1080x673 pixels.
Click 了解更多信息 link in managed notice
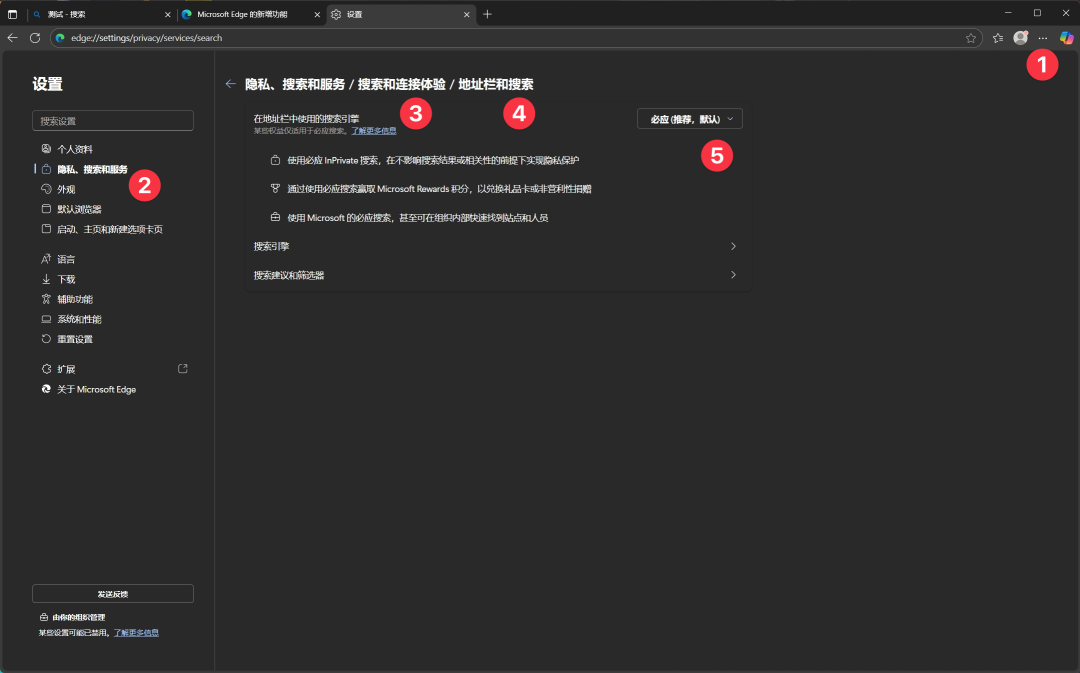pyautogui.click(x=136, y=632)
